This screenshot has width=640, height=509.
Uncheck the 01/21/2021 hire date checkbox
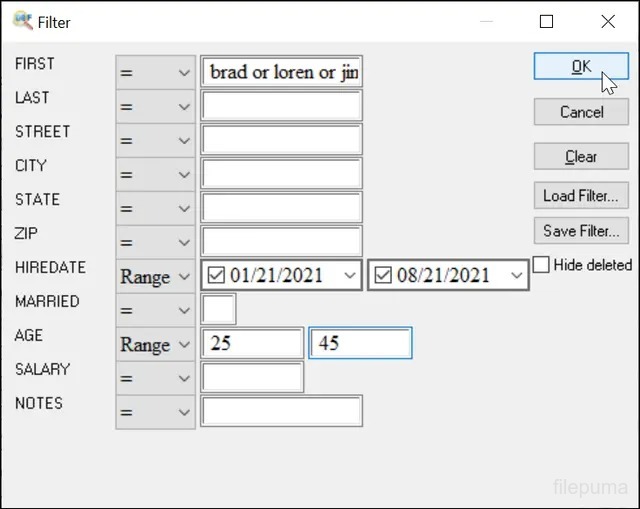coord(217,276)
